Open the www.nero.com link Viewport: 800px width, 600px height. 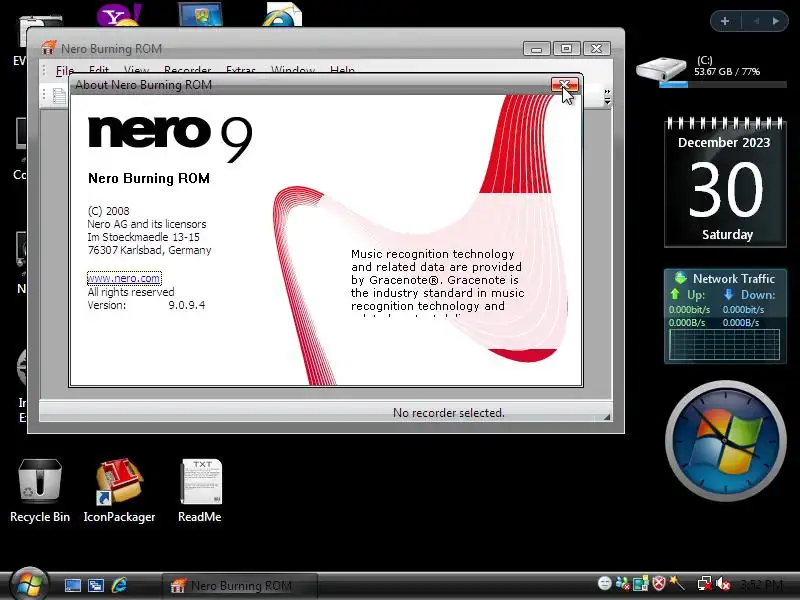point(124,278)
